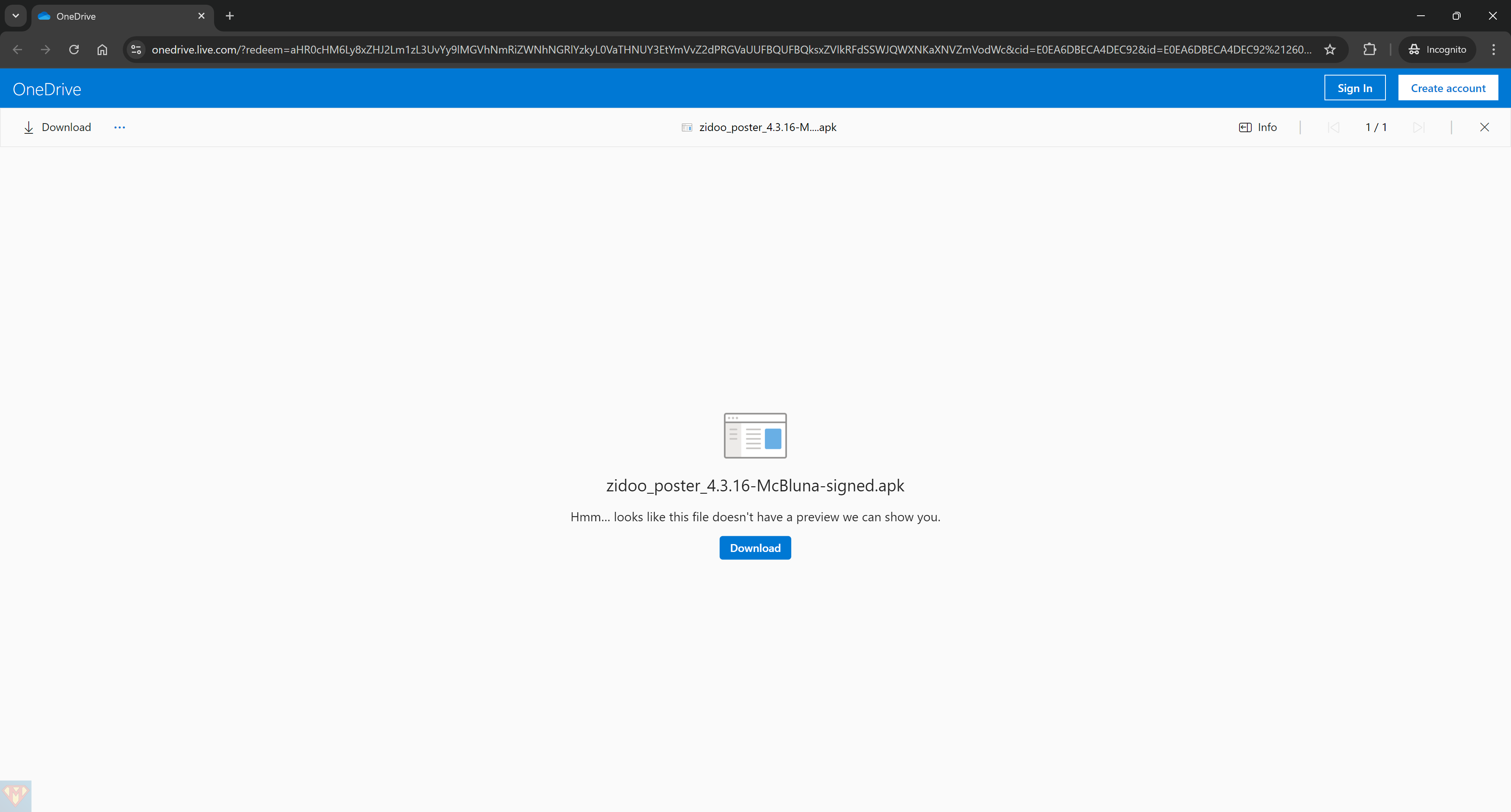This screenshot has height=812, width=1511.
Task: Go to the last item in viewer
Action: click(x=1418, y=127)
